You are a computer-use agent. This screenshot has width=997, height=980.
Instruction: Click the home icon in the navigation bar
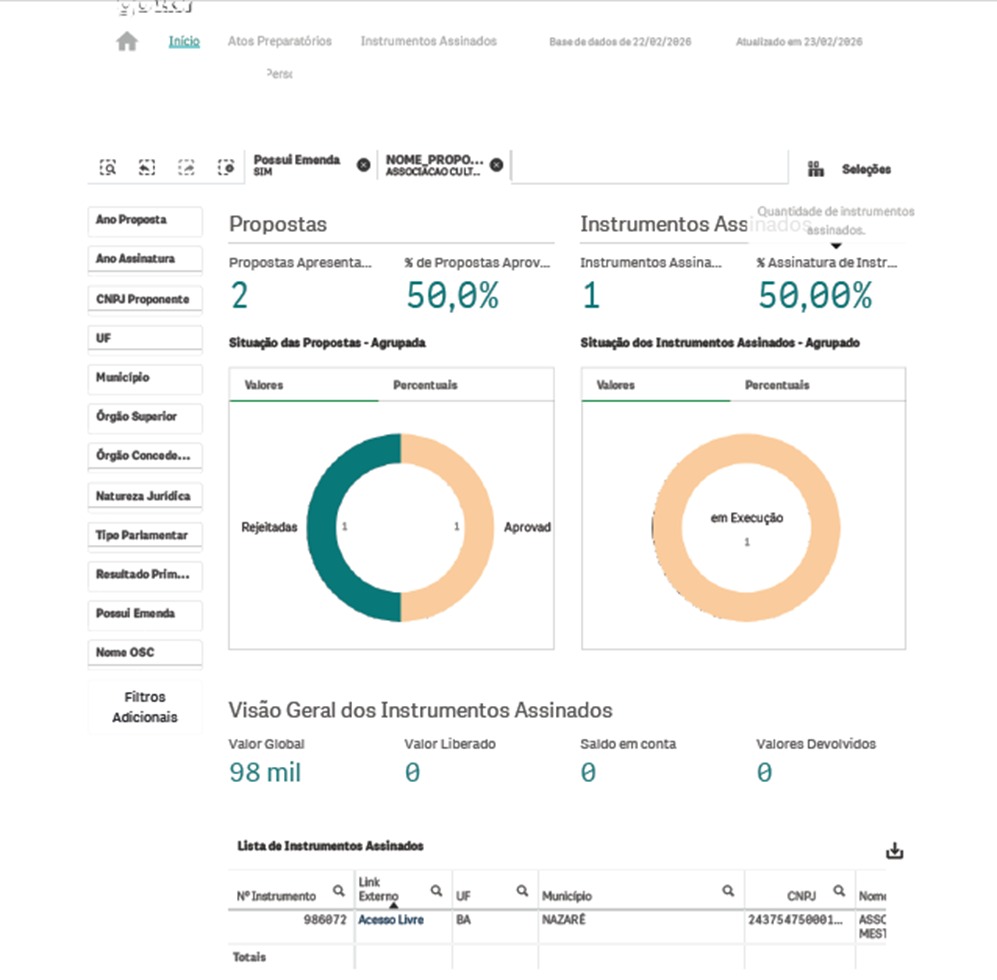pyautogui.click(x=126, y=42)
